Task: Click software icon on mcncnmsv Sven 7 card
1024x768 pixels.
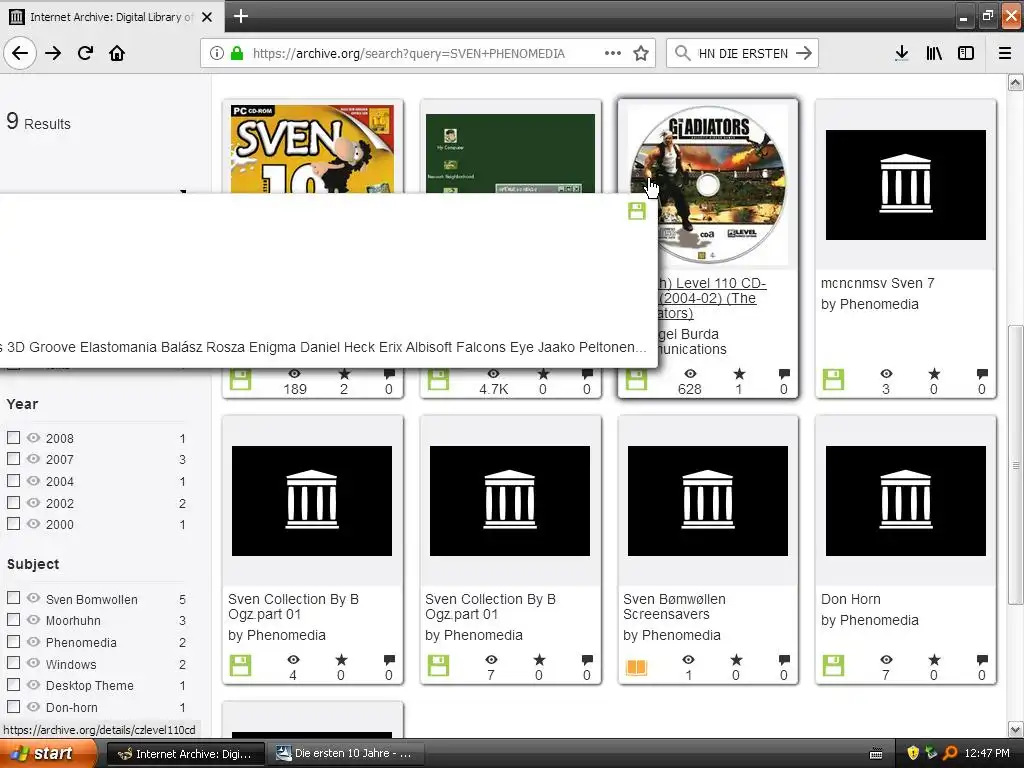Action: [x=833, y=379]
